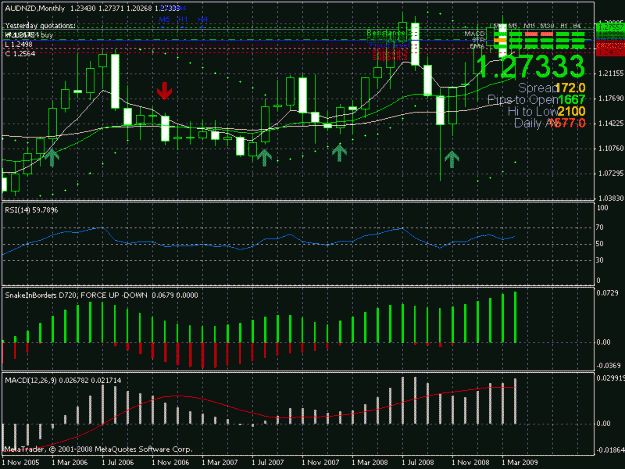
Task: Click the blue H1 timeframe label
Action: pos(183,19)
